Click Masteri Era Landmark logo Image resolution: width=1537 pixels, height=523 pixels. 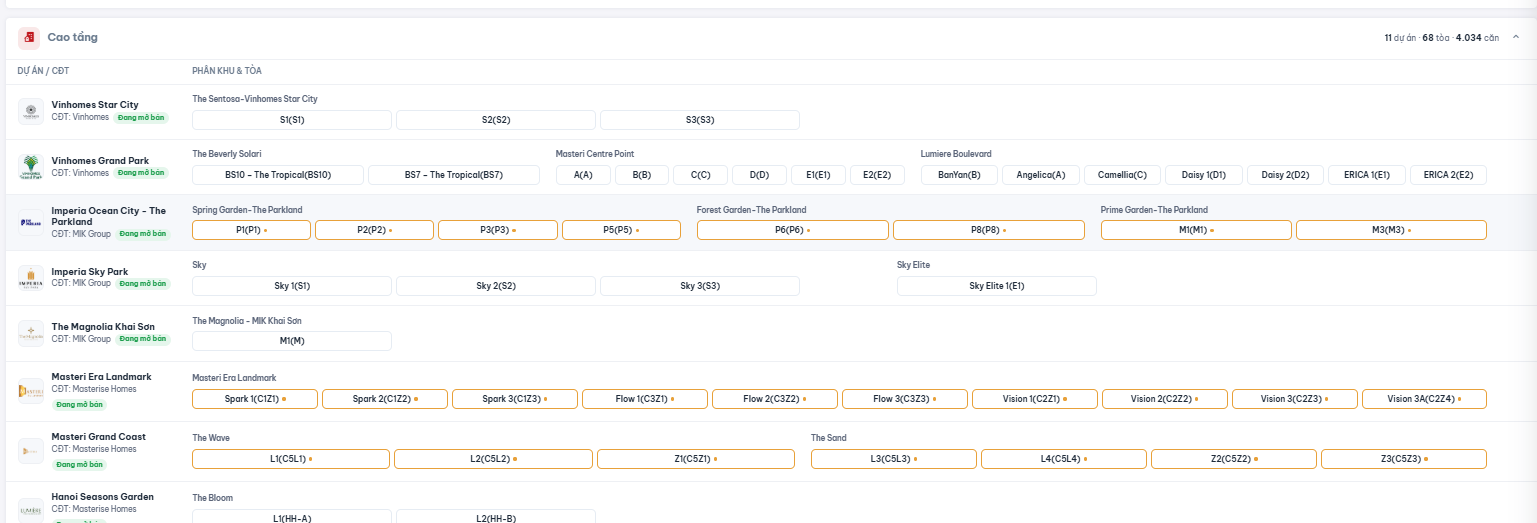tap(31, 392)
